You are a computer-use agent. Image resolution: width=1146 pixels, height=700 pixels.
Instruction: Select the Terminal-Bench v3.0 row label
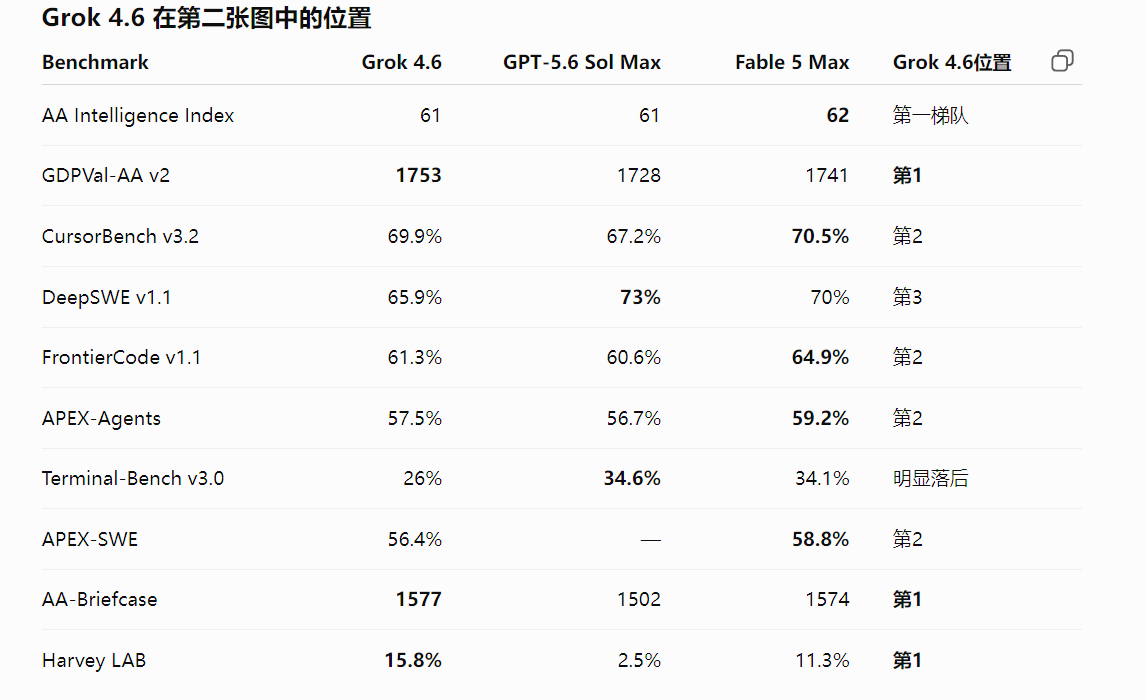pos(133,479)
